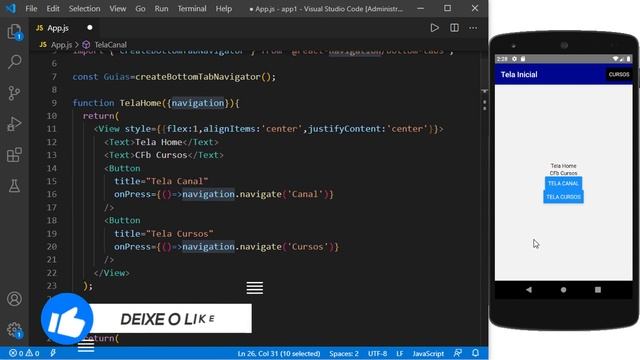This screenshot has width=640, height=360.
Task: Click line number 14 in gutter
Action: pyautogui.click(x=52, y=168)
